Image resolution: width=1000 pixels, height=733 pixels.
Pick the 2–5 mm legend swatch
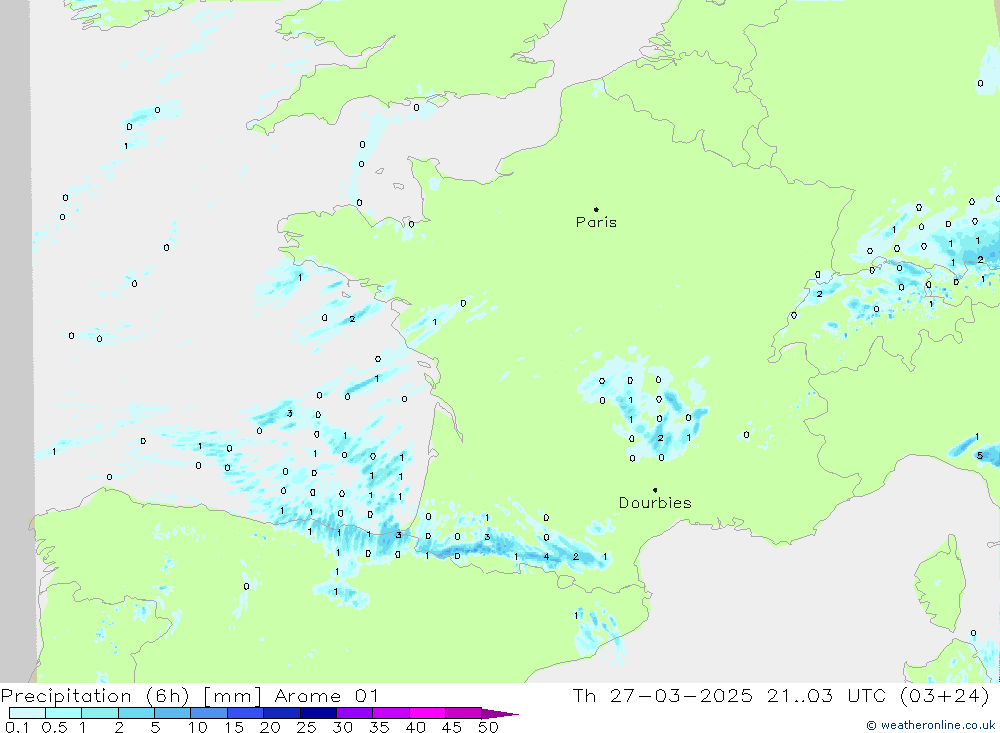(x=136, y=713)
